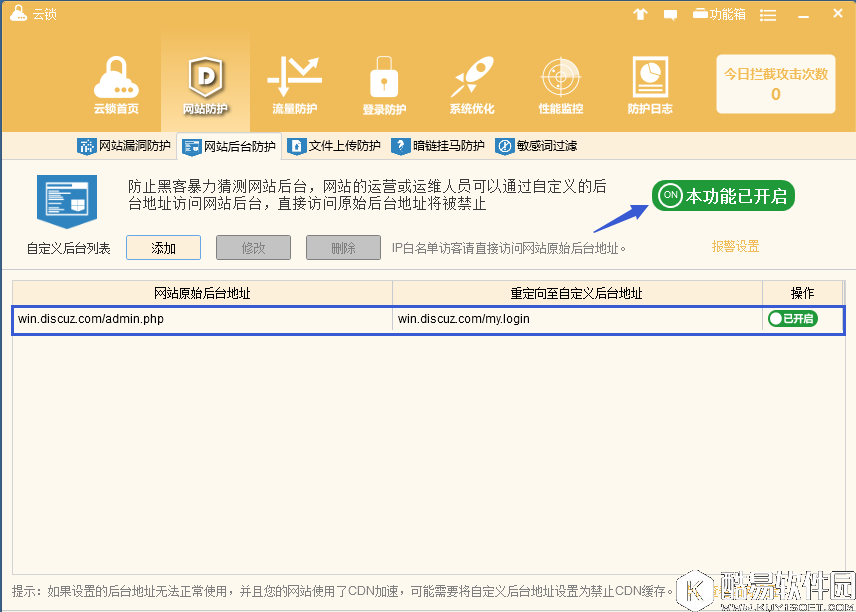Open the 系统优化 system optimization module
The image size is (856, 612).
pyautogui.click(x=470, y=84)
